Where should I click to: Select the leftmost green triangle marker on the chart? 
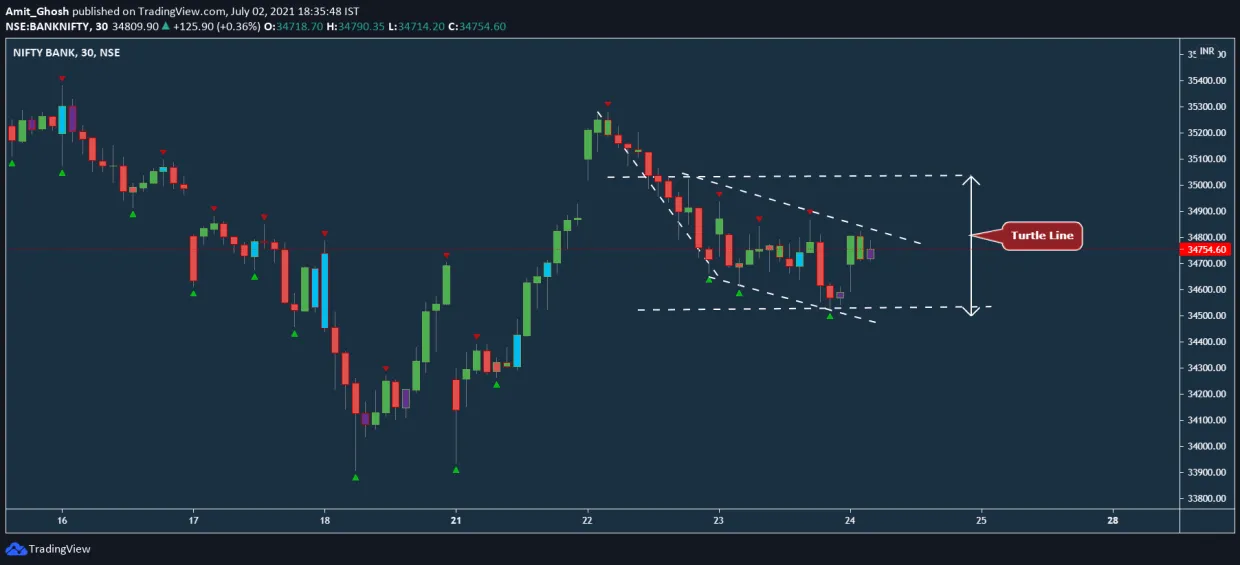pos(12,163)
